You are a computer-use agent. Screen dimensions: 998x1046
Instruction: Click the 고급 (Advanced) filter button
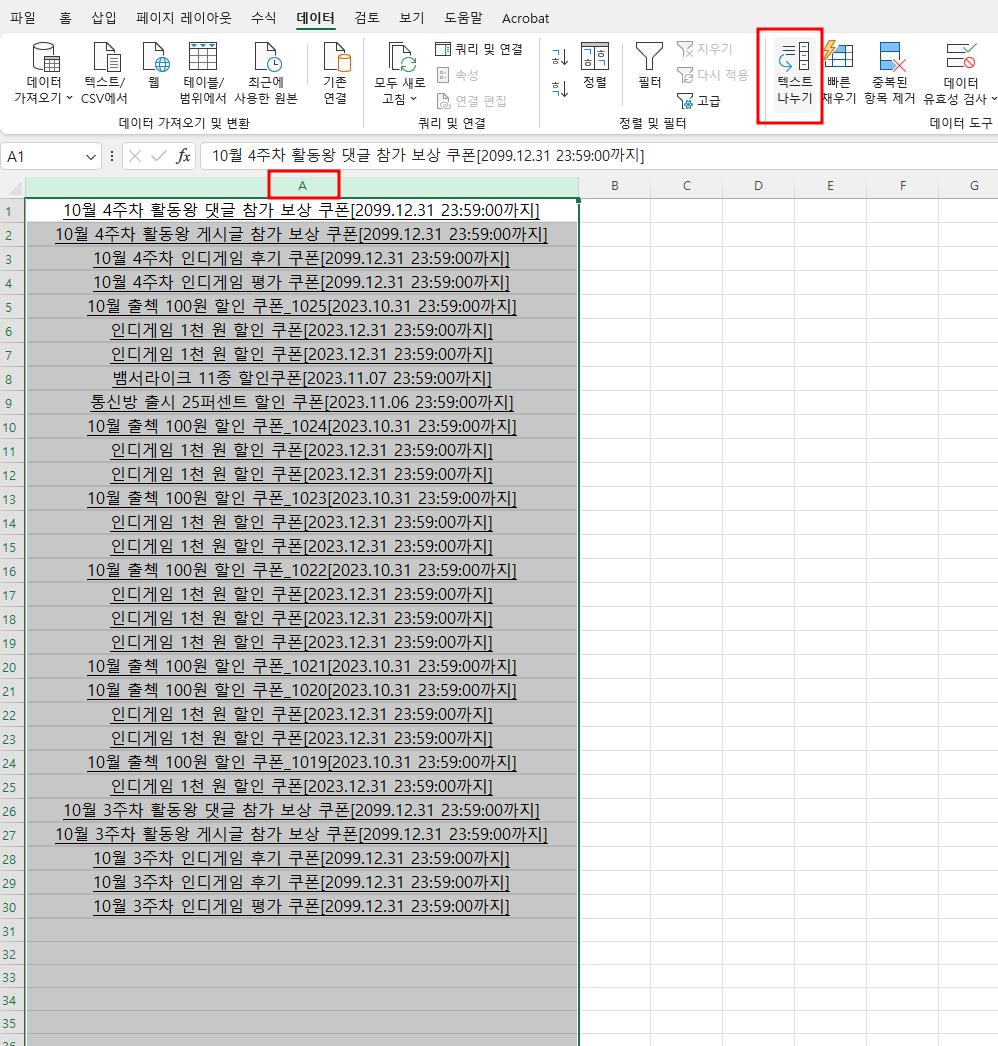(x=699, y=101)
